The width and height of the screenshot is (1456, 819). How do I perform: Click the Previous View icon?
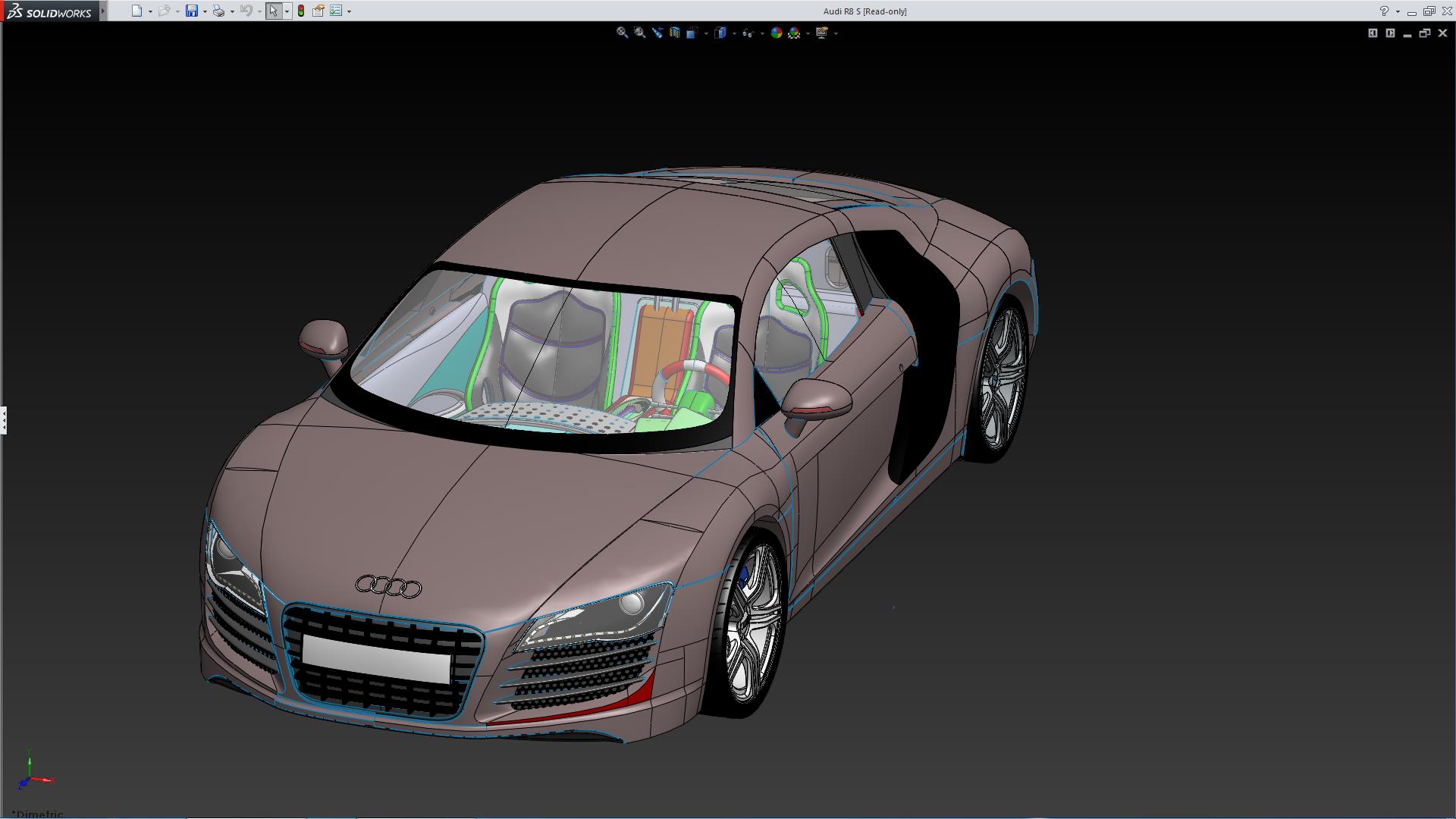pyautogui.click(x=657, y=33)
